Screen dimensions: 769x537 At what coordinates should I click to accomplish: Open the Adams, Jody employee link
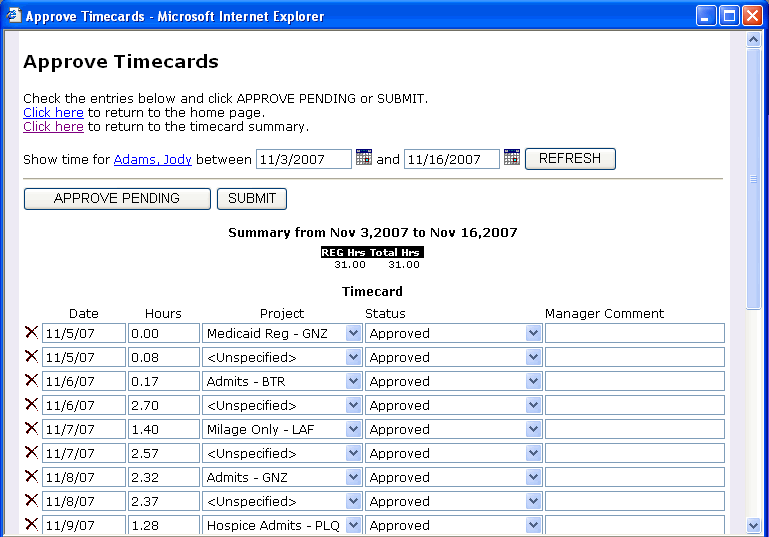(x=152, y=159)
